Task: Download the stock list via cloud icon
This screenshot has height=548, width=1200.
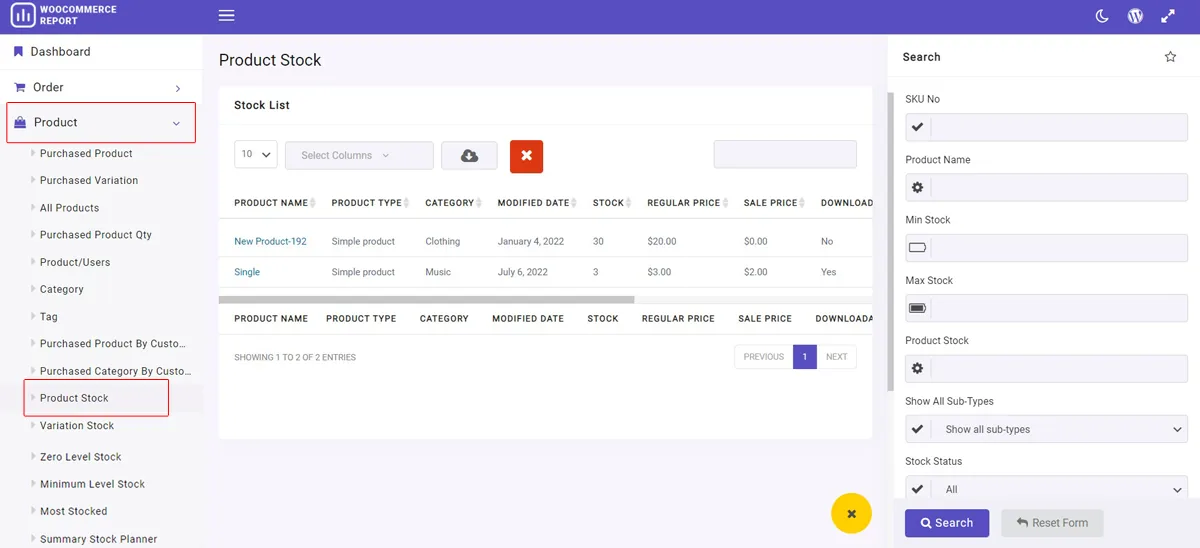Action: pyautogui.click(x=469, y=155)
